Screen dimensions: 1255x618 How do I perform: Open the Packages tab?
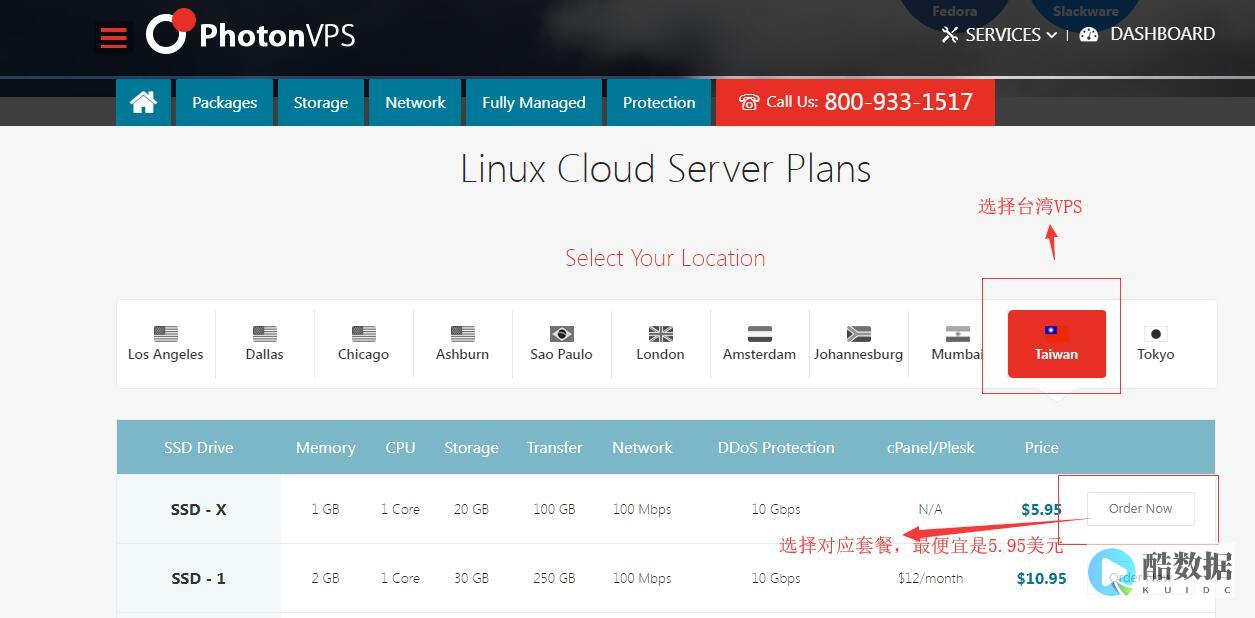point(224,102)
